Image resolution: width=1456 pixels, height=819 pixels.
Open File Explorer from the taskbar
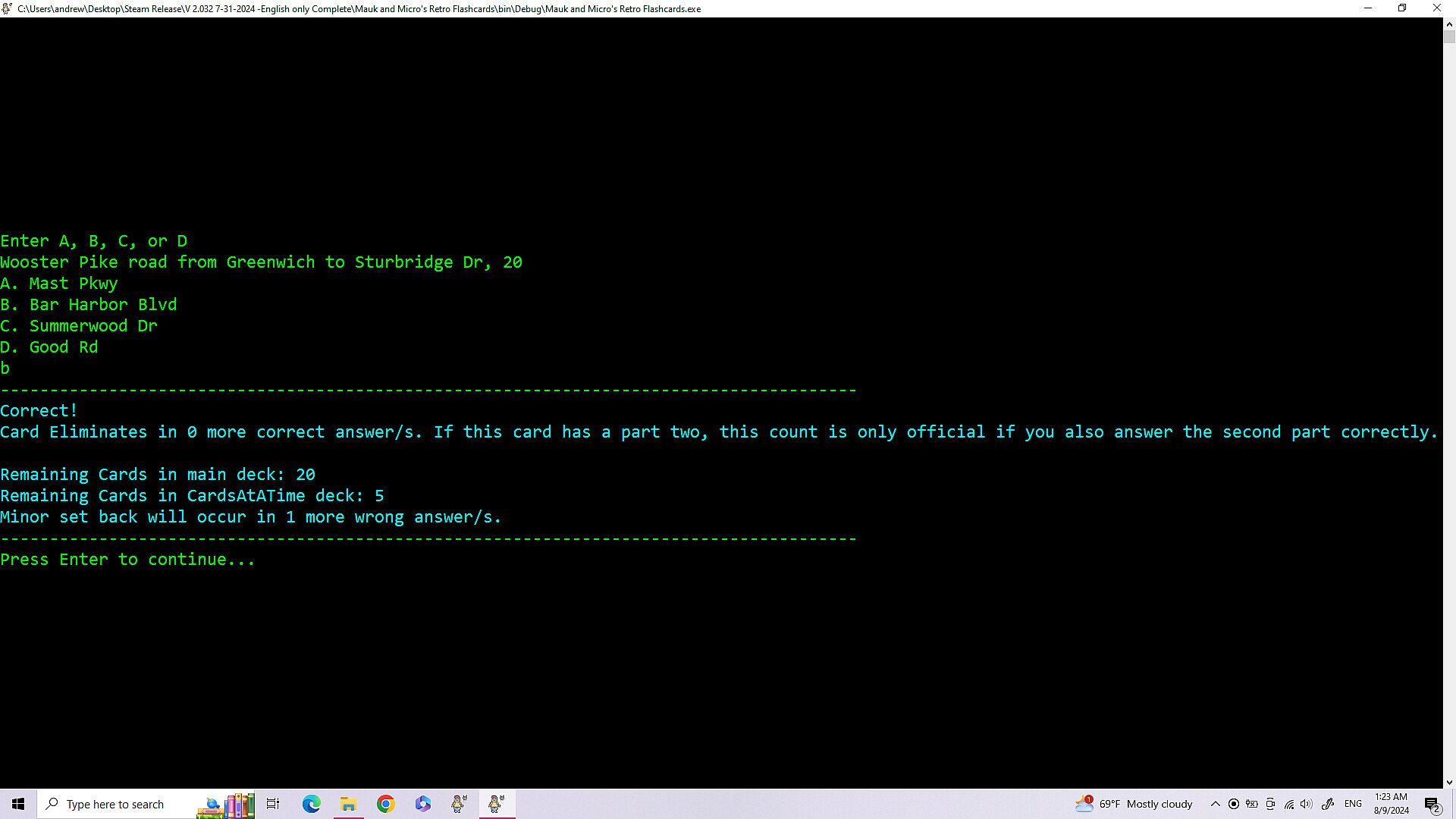tap(348, 804)
